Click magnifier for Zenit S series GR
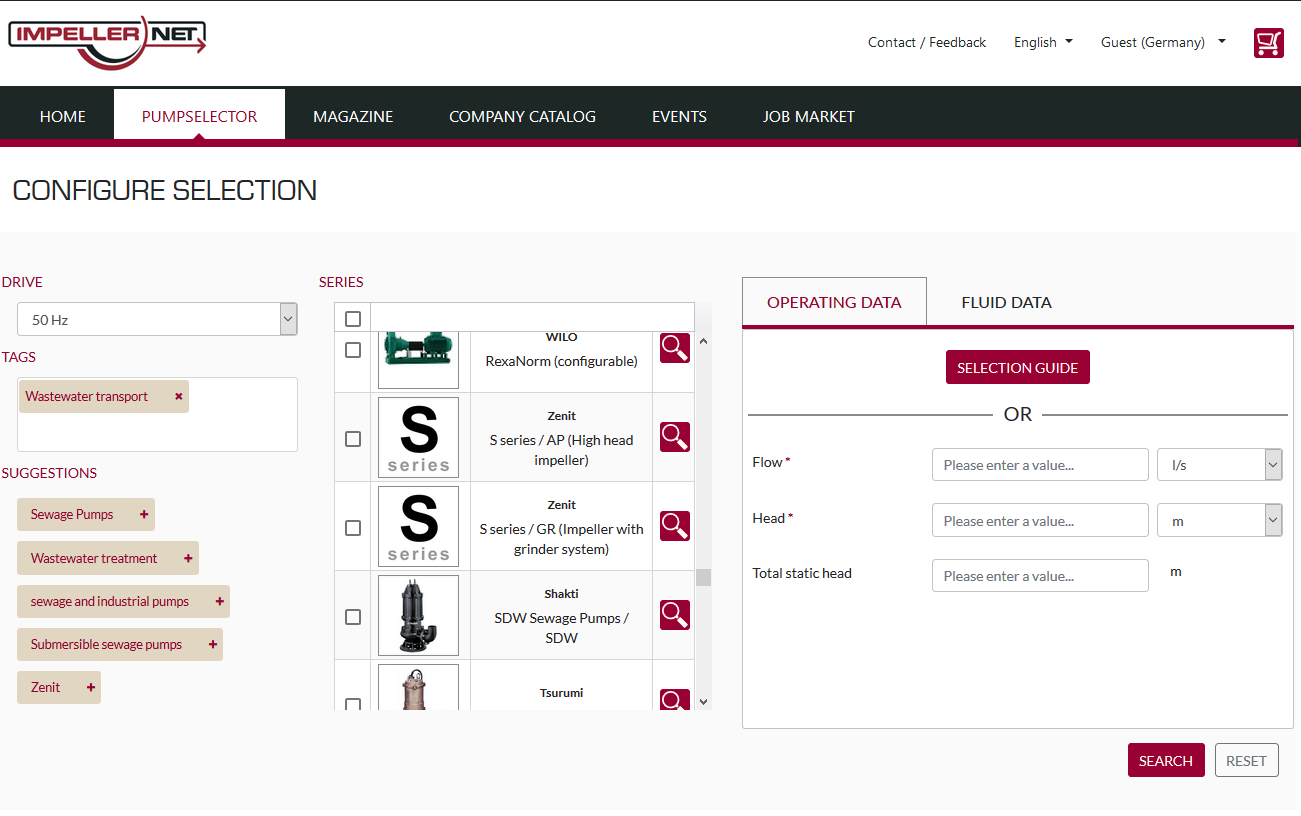 coord(675,526)
